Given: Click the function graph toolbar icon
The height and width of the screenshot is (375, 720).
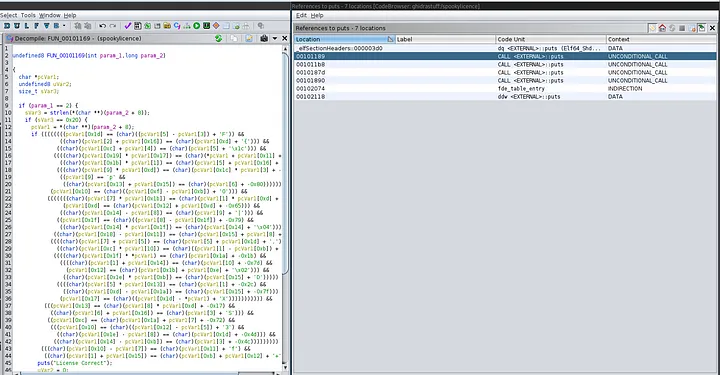Looking at the screenshot, I should (186, 26).
